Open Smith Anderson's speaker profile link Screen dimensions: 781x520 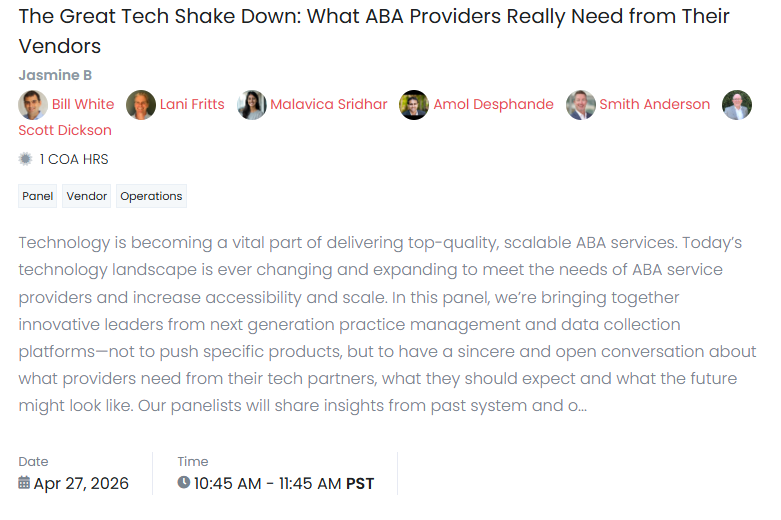pos(654,105)
